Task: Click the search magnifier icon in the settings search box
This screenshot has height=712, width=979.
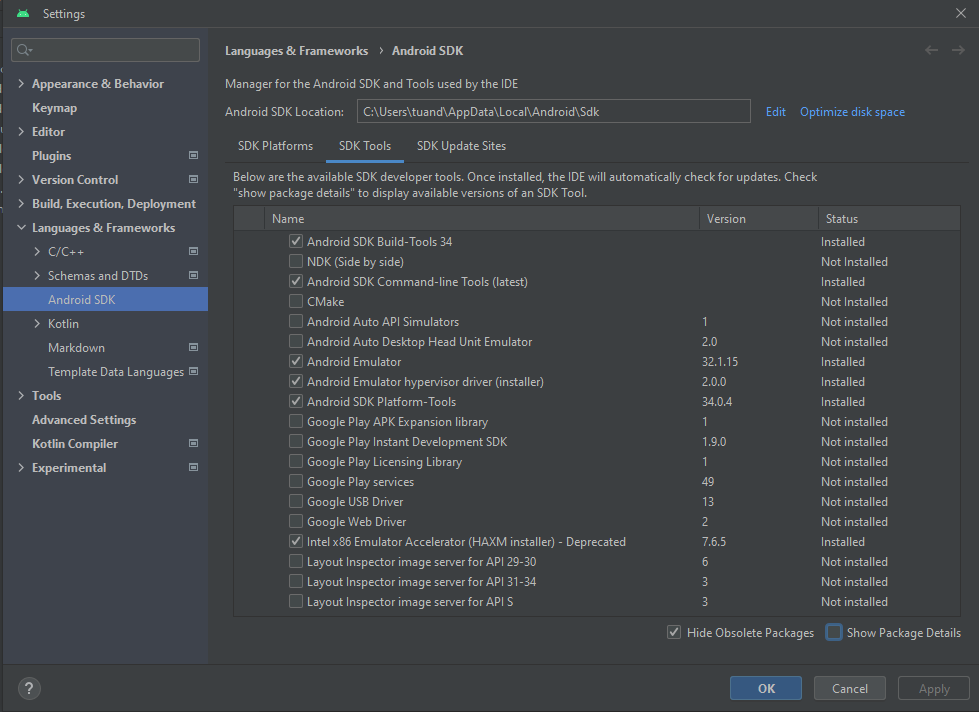Action: tap(24, 50)
